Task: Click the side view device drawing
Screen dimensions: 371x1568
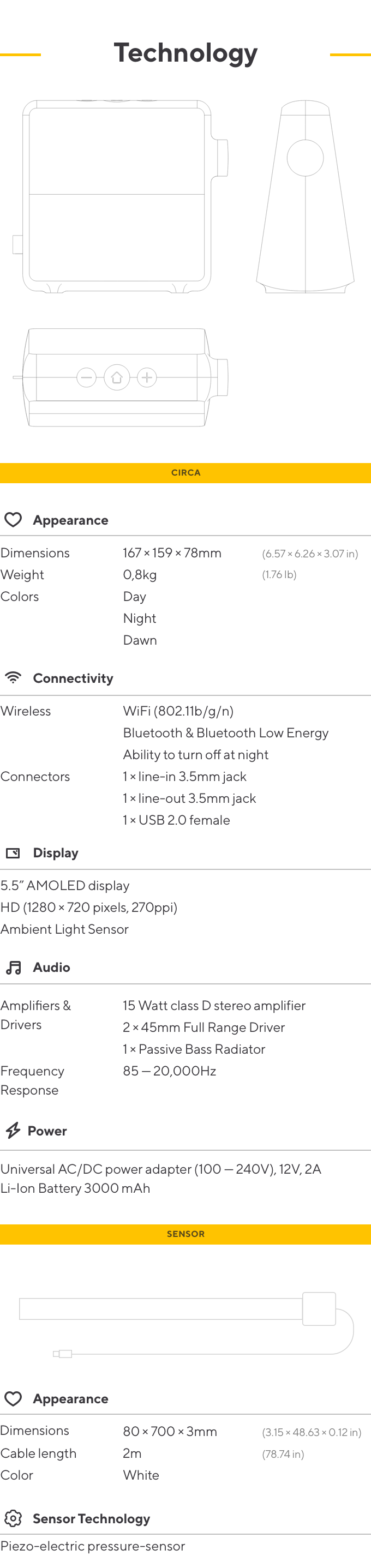Action: pyautogui.click(x=305, y=196)
